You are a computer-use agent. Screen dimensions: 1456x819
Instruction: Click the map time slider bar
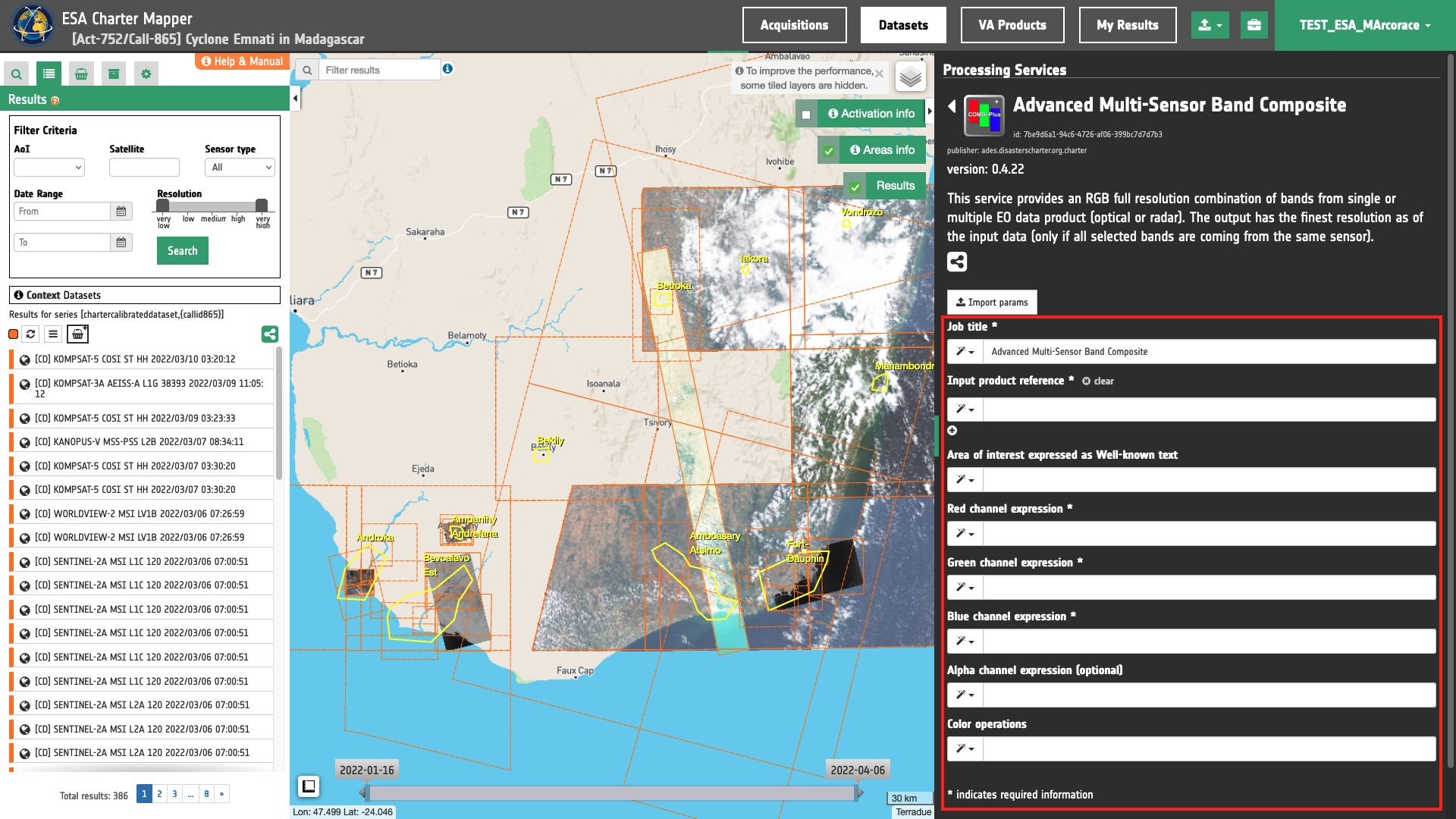coord(612,793)
